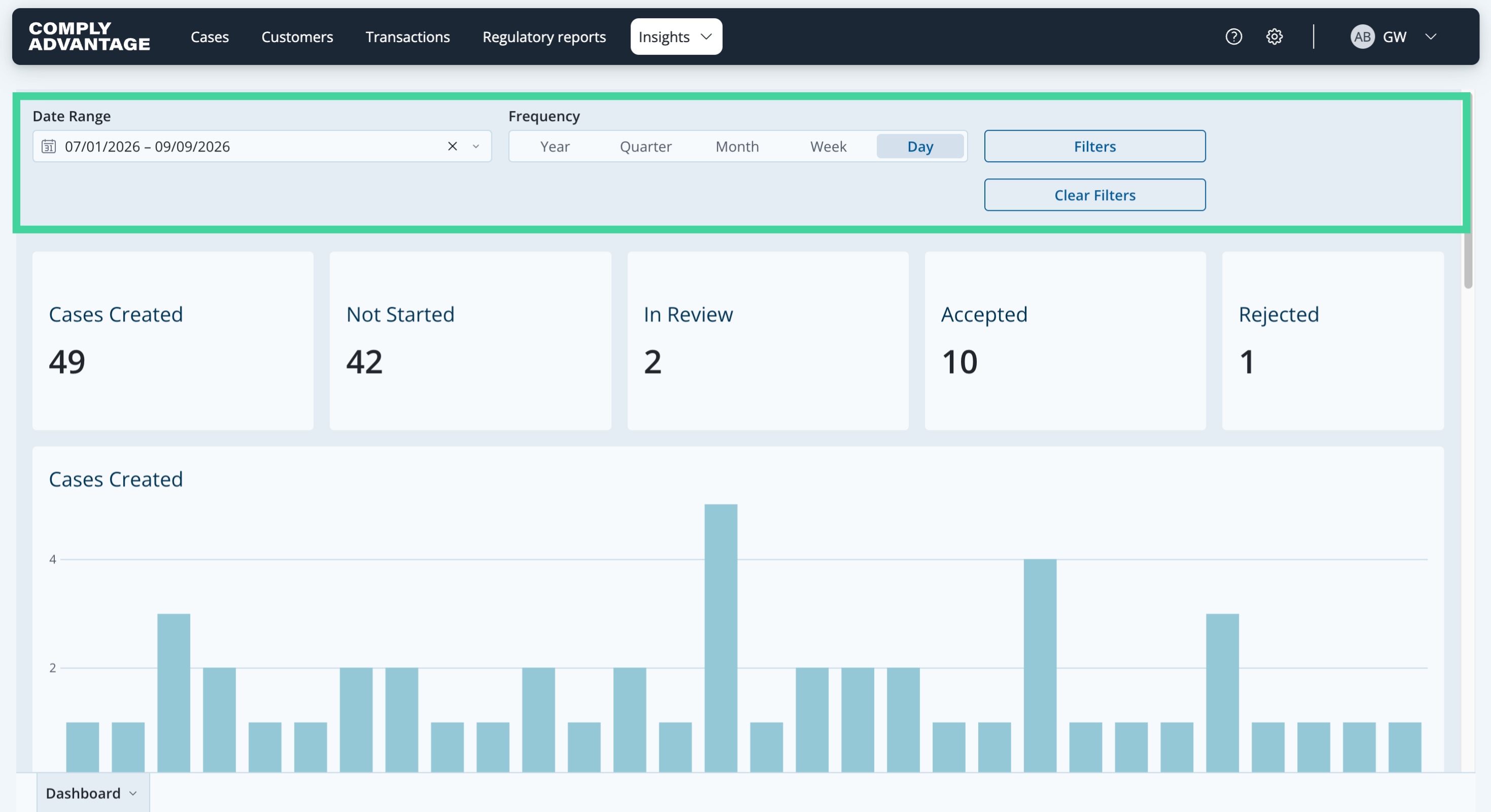Open Regulatory reports
Viewport: 1491px width, 812px height.
tap(544, 37)
